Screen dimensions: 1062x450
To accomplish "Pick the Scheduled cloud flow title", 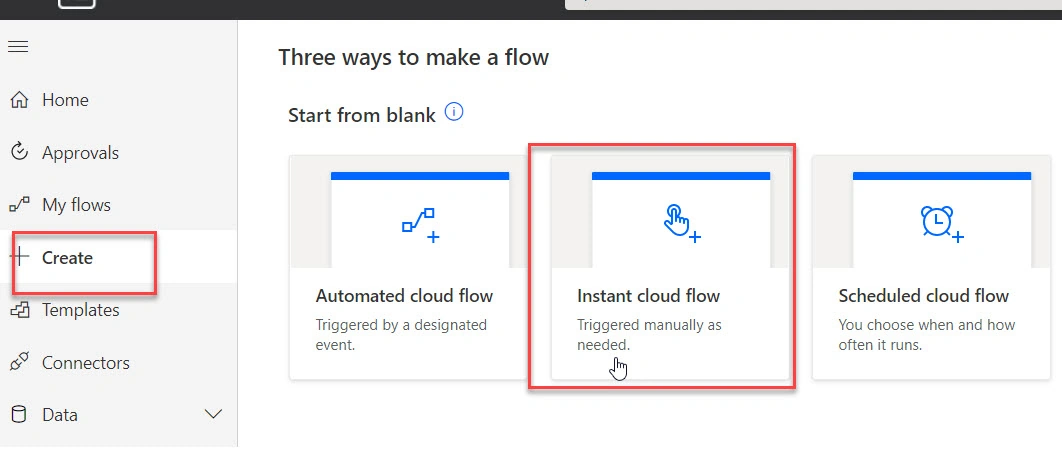I will pos(924,296).
